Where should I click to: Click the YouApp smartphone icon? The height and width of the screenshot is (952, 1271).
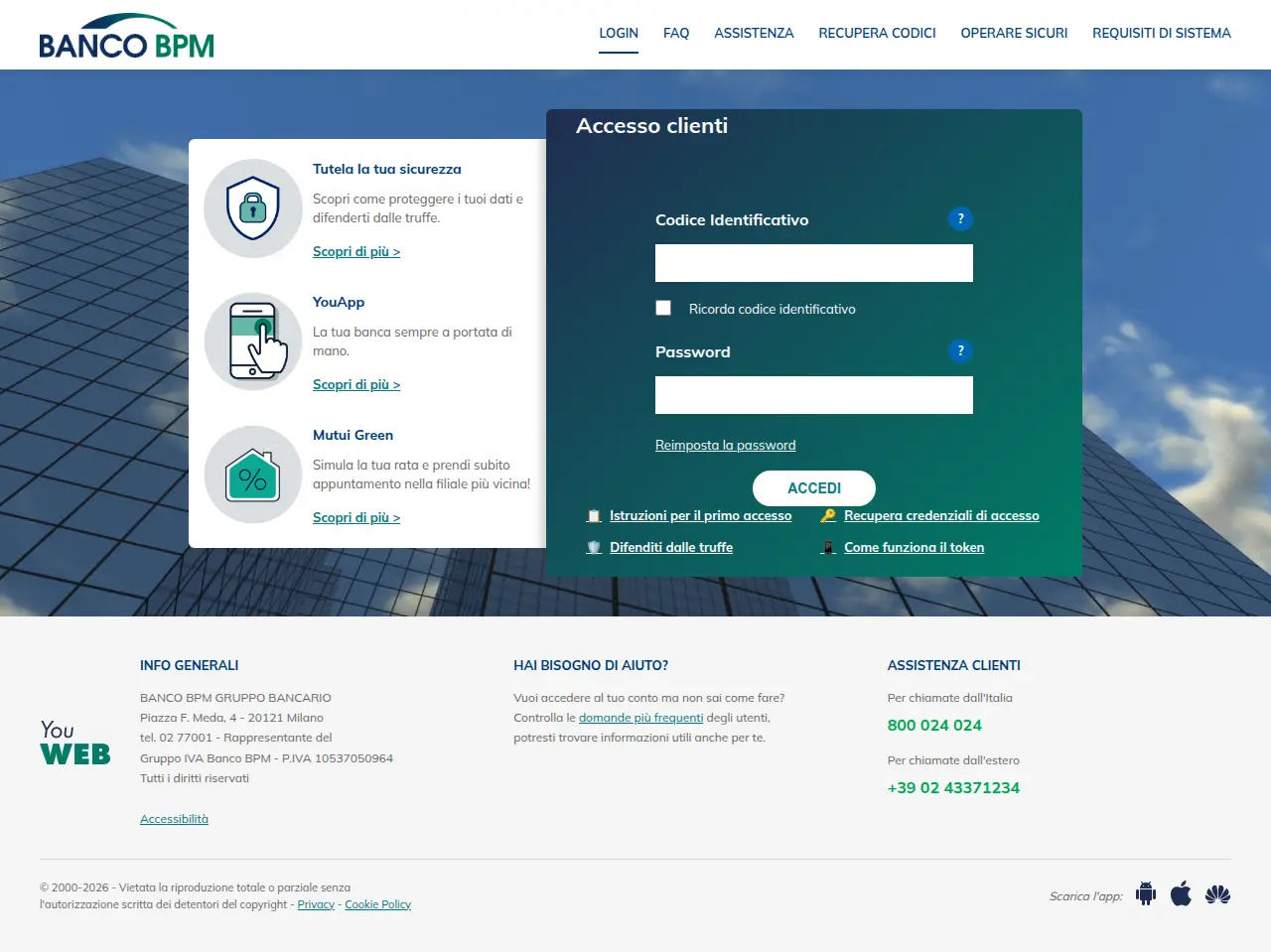tap(252, 340)
